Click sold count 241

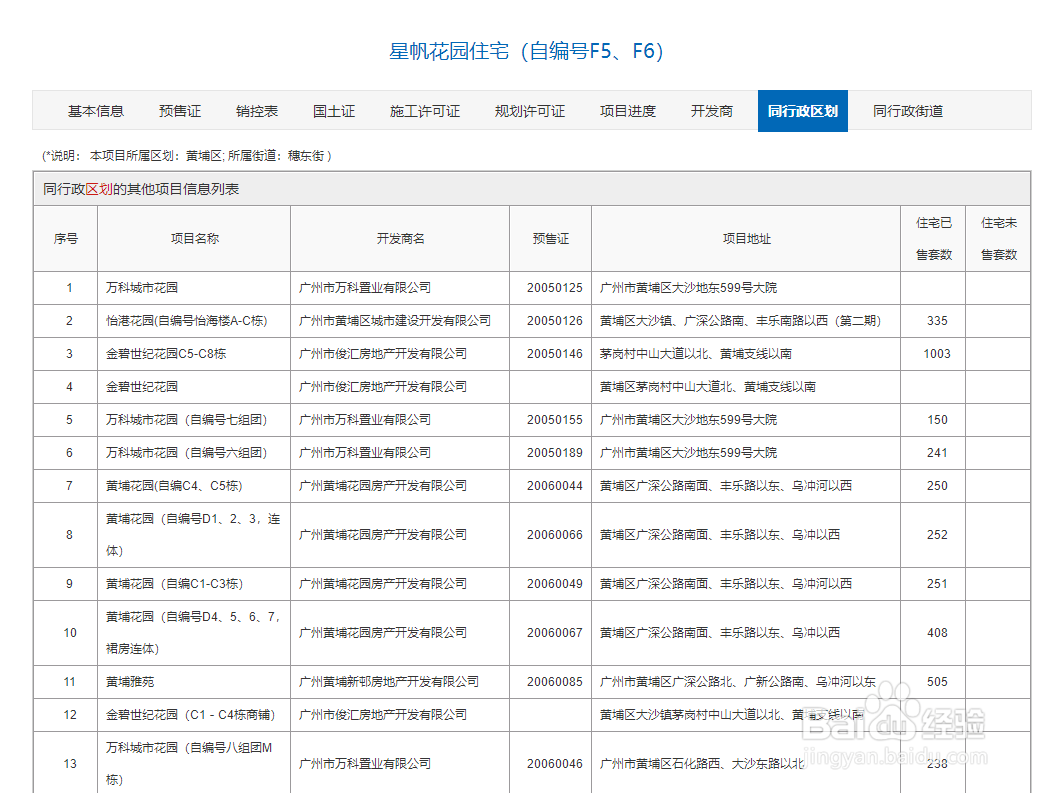(x=937, y=452)
